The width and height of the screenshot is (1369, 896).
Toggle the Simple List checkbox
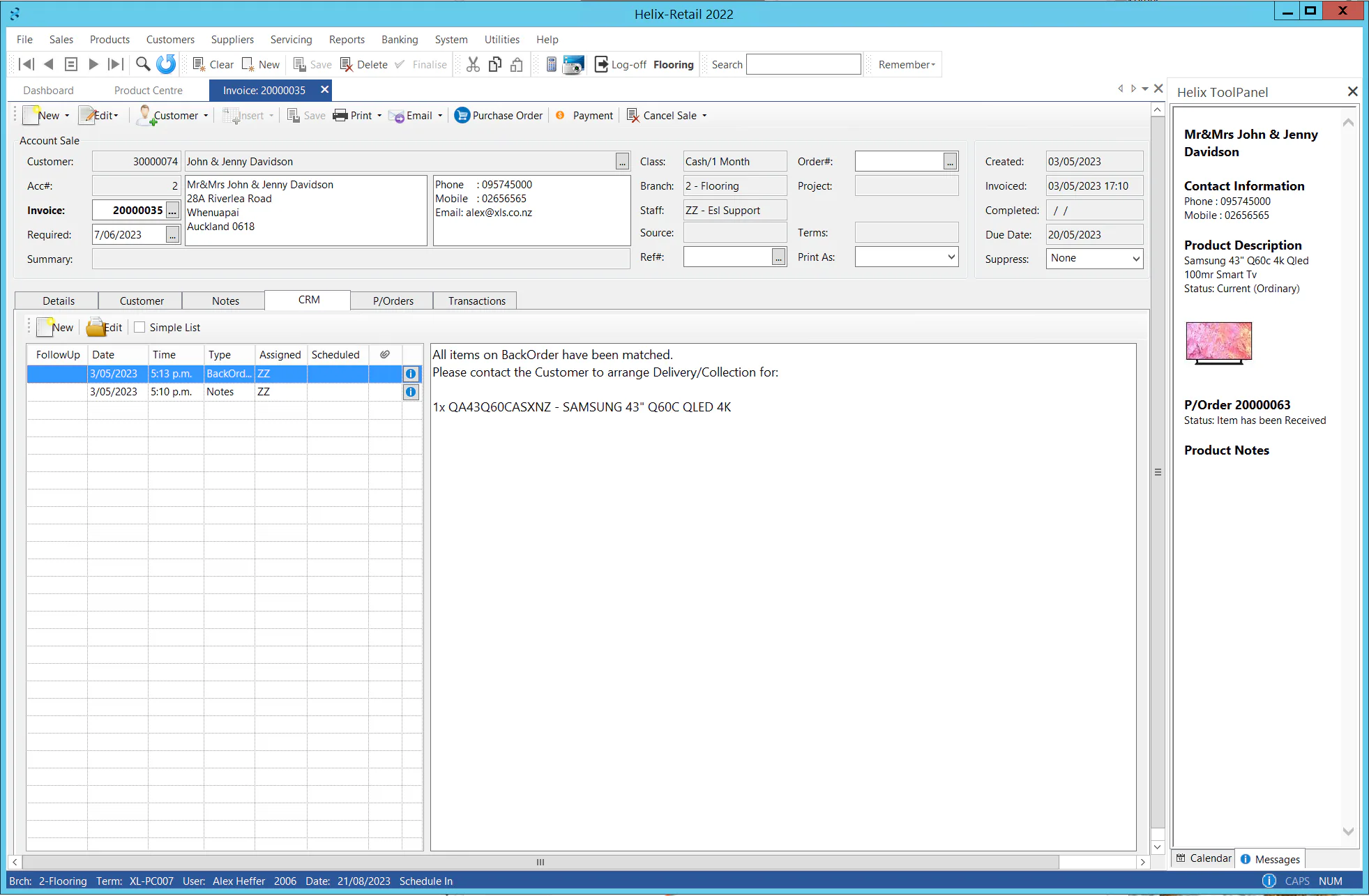(x=139, y=327)
